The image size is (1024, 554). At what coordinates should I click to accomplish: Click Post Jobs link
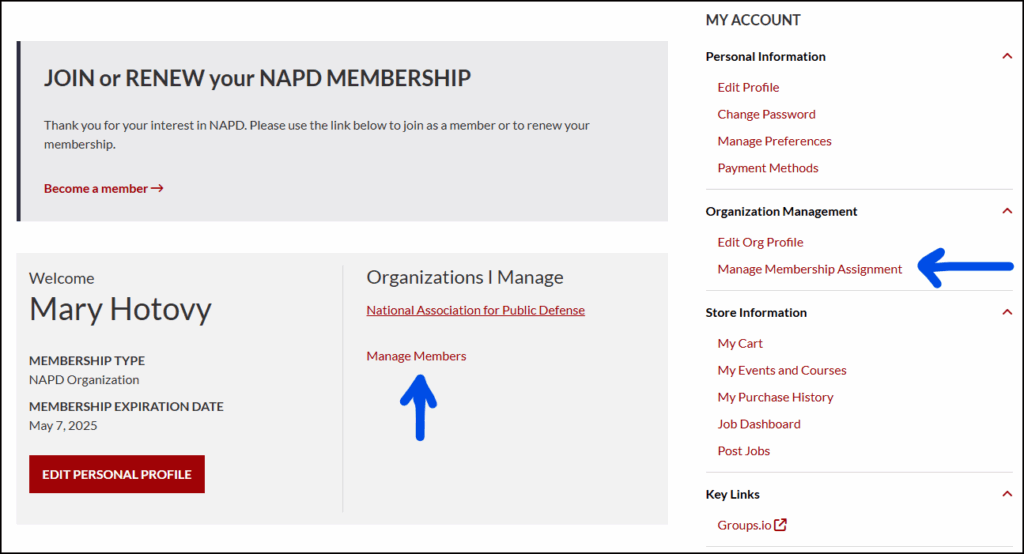(x=743, y=451)
